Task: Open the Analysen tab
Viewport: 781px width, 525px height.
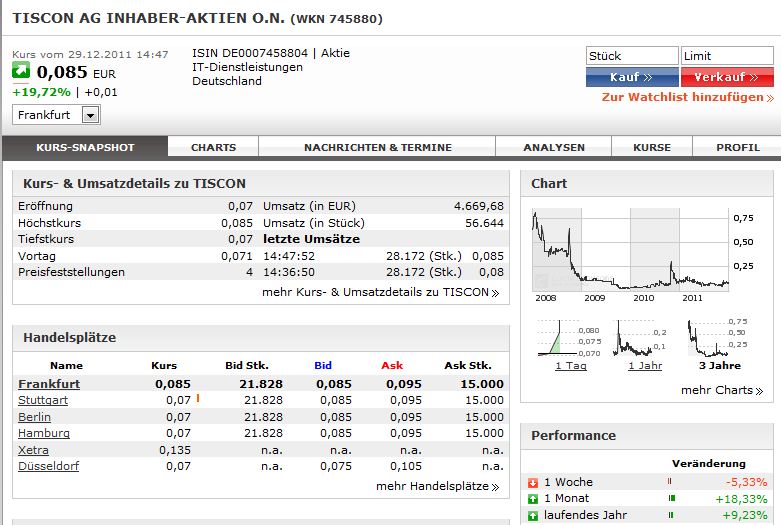Action: [x=554, y=147]
